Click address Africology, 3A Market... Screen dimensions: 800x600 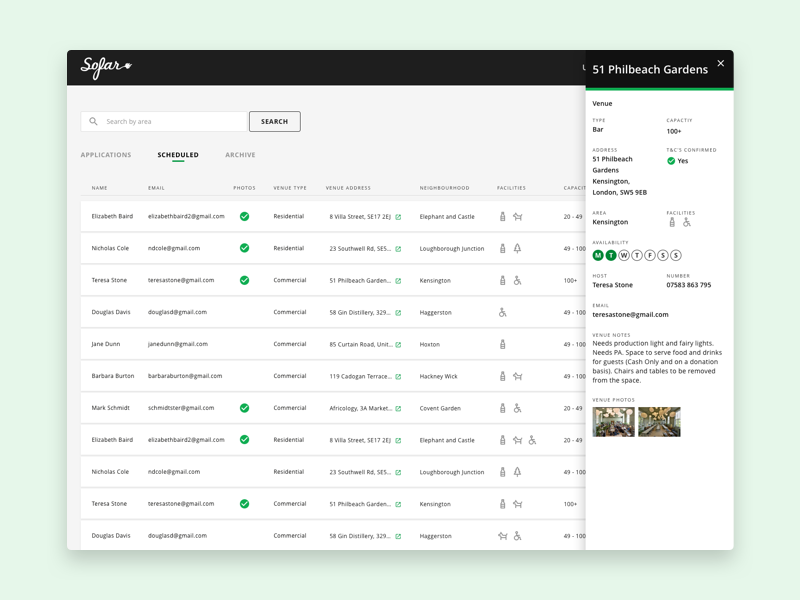360,408
